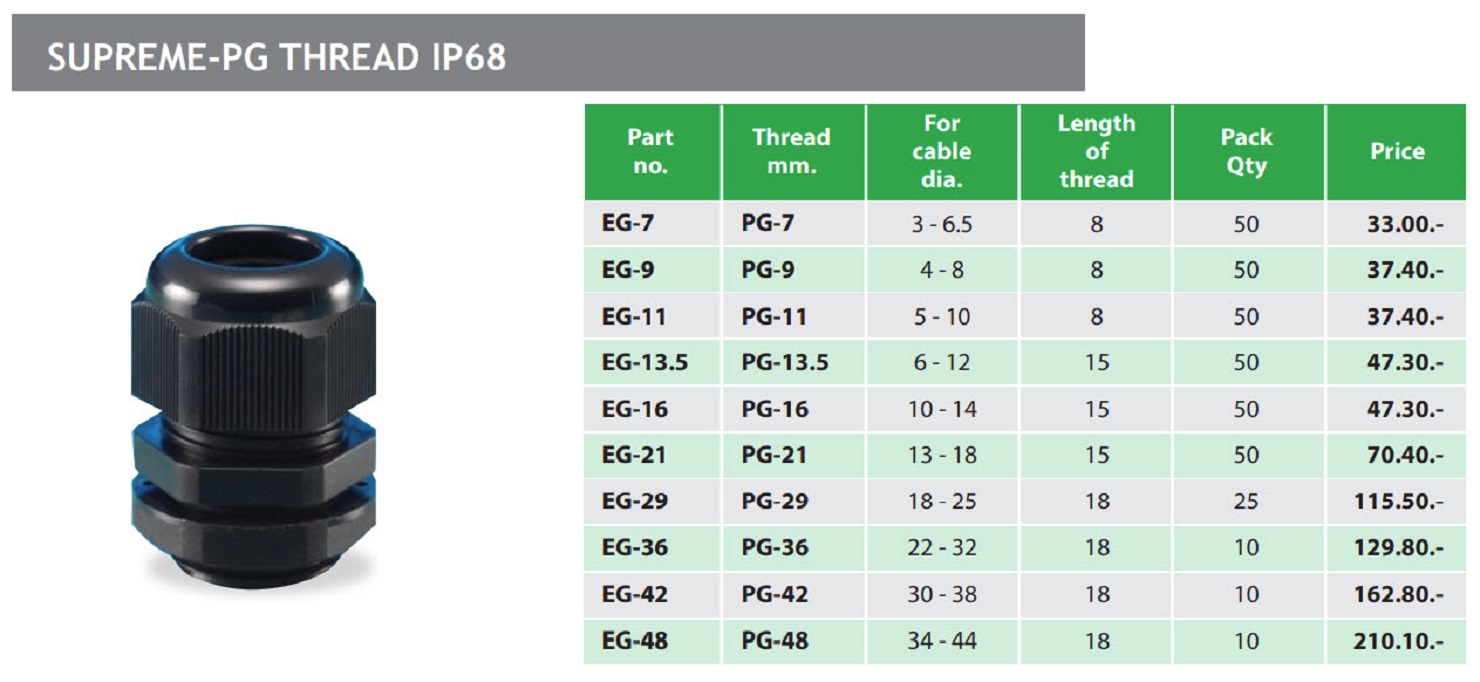
Task: Select cable diameter 22 - 32
Action: pos(941,548)
